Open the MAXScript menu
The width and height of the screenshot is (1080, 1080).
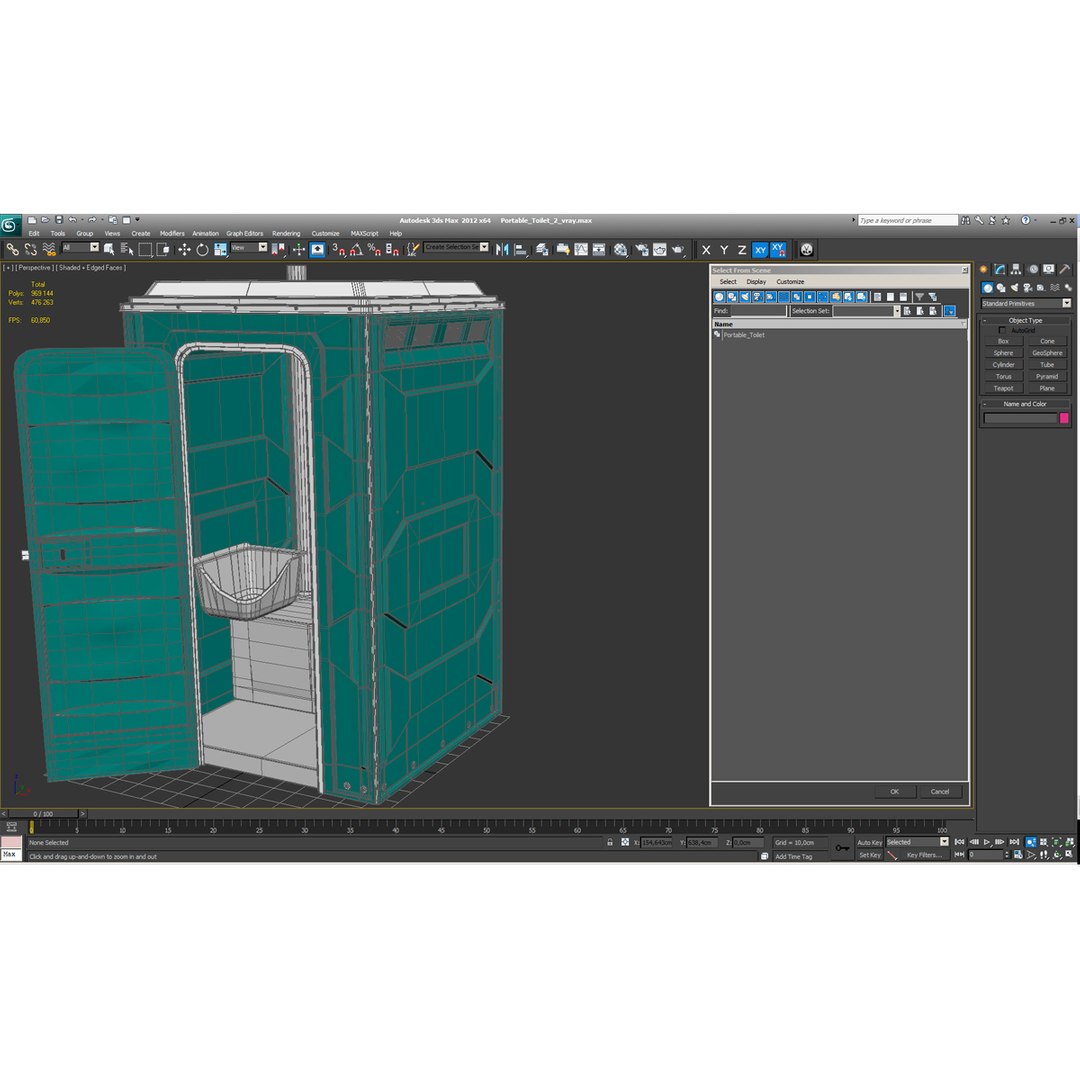point(364,233)
